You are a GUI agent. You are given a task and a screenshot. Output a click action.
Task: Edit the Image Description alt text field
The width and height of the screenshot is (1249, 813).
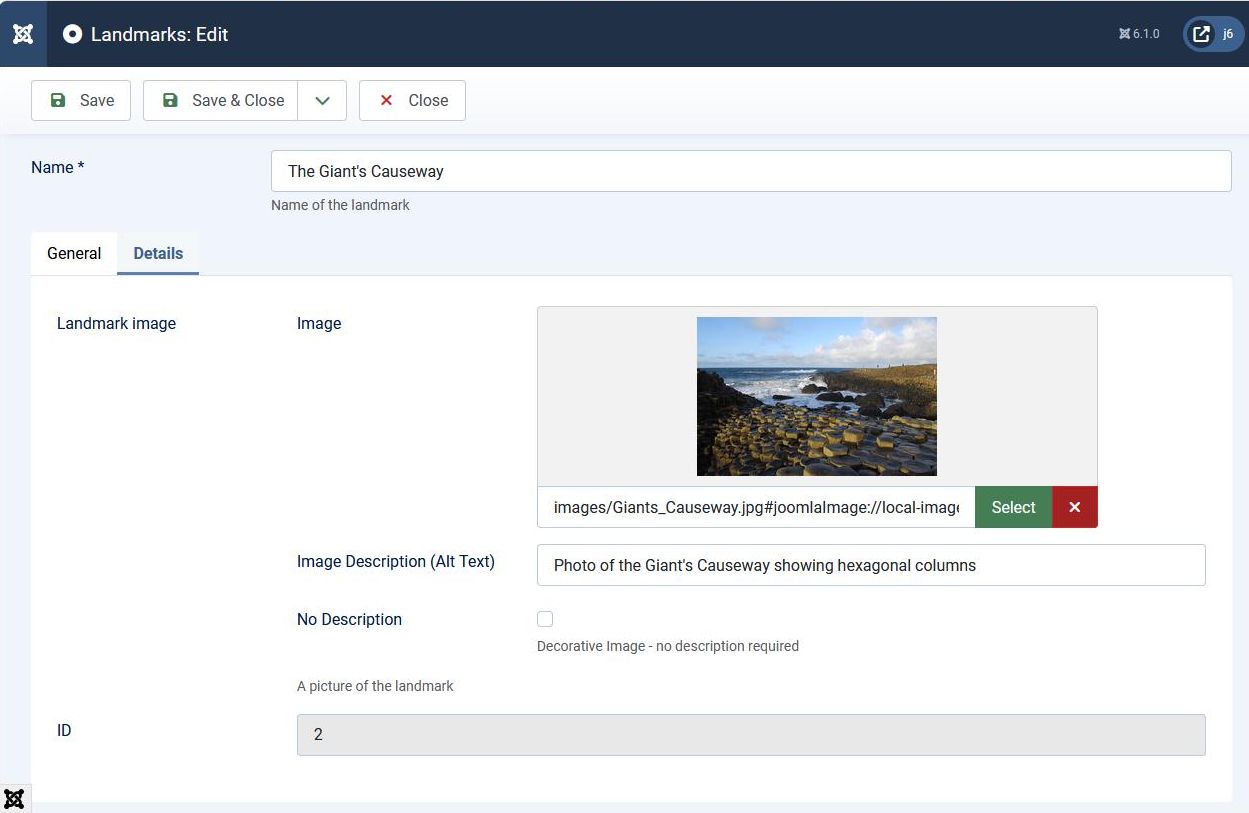pyautogui.click(x=871, y=565)
